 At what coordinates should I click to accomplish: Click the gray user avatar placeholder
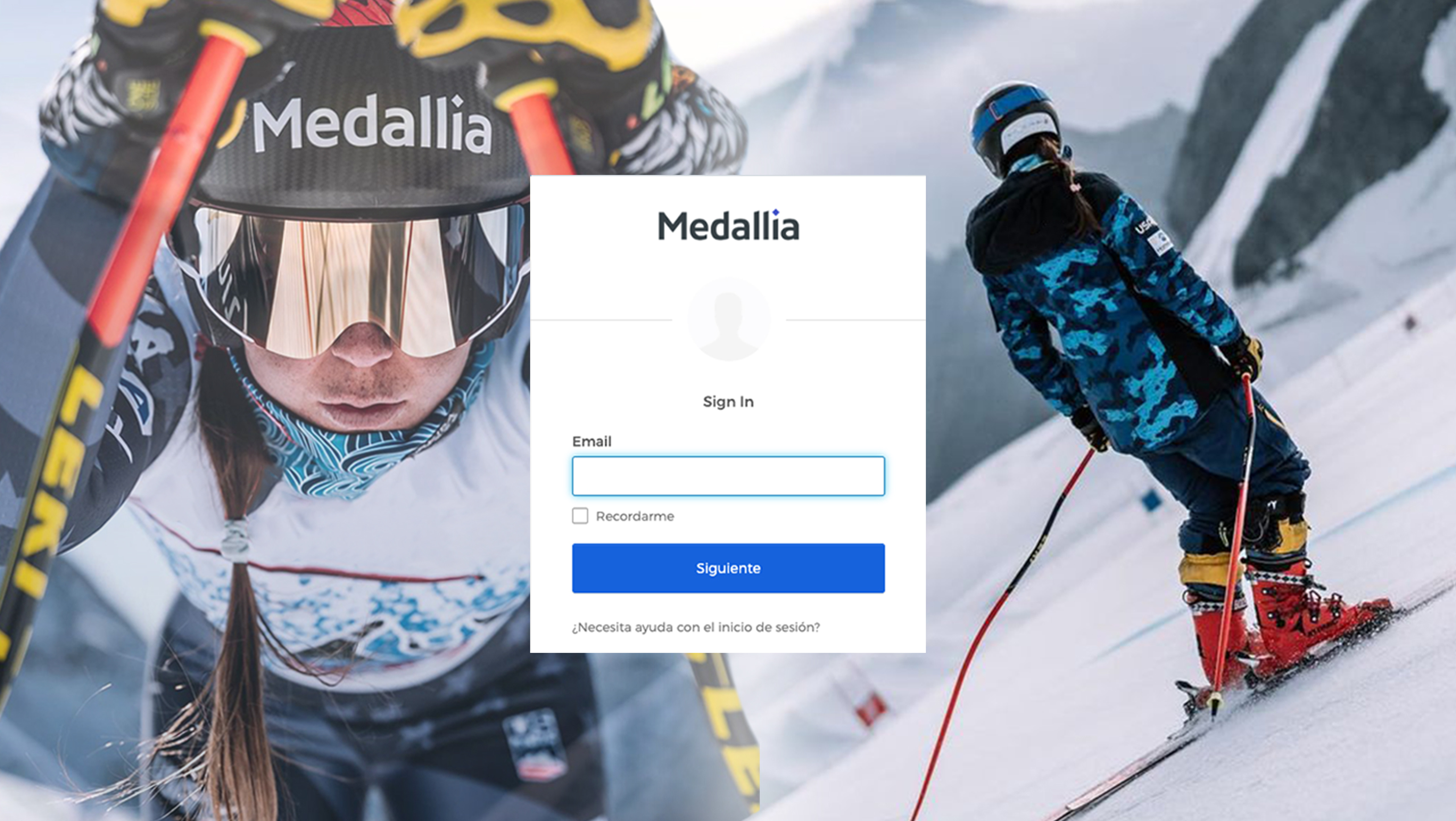728,319
